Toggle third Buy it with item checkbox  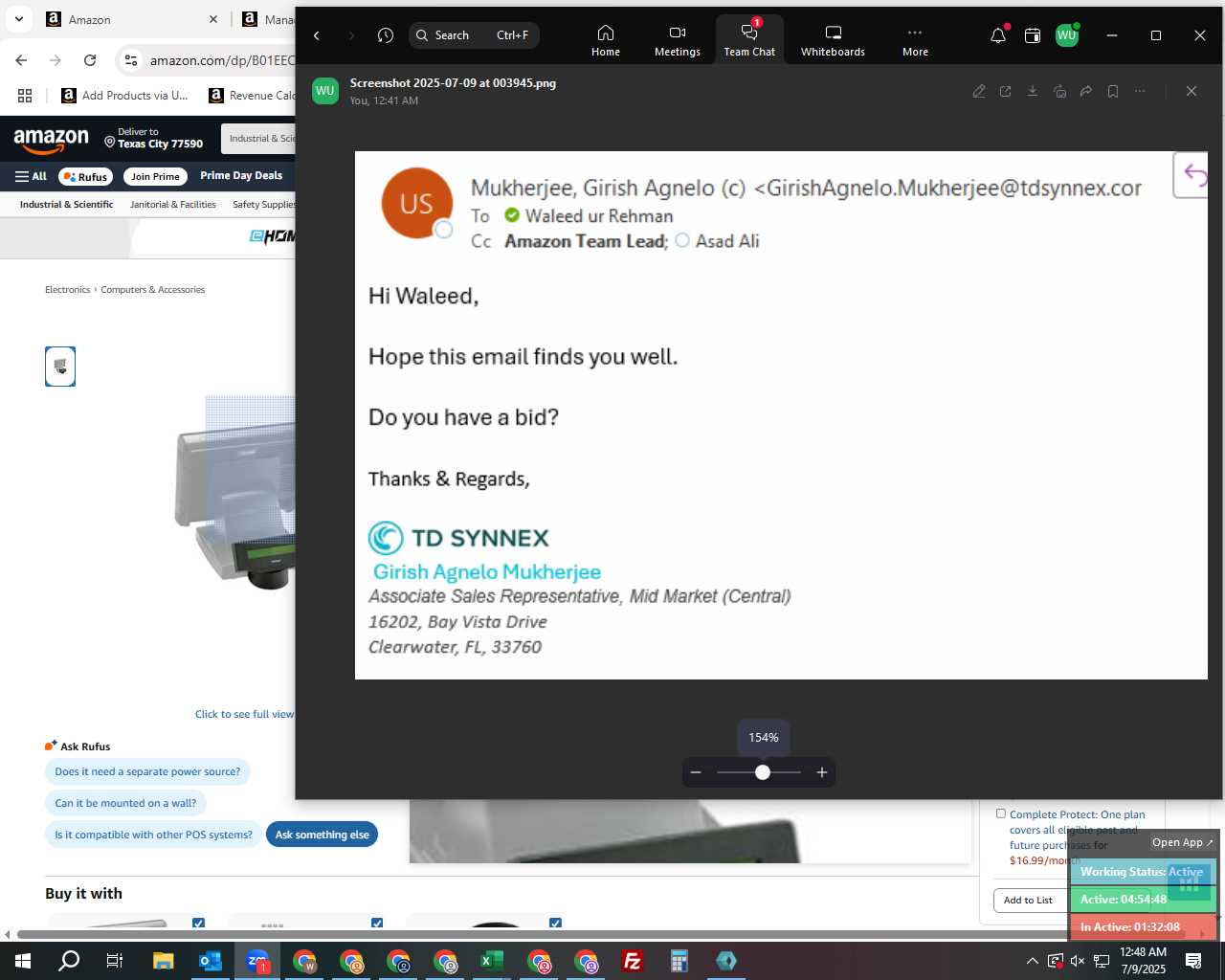pos(555,924)
